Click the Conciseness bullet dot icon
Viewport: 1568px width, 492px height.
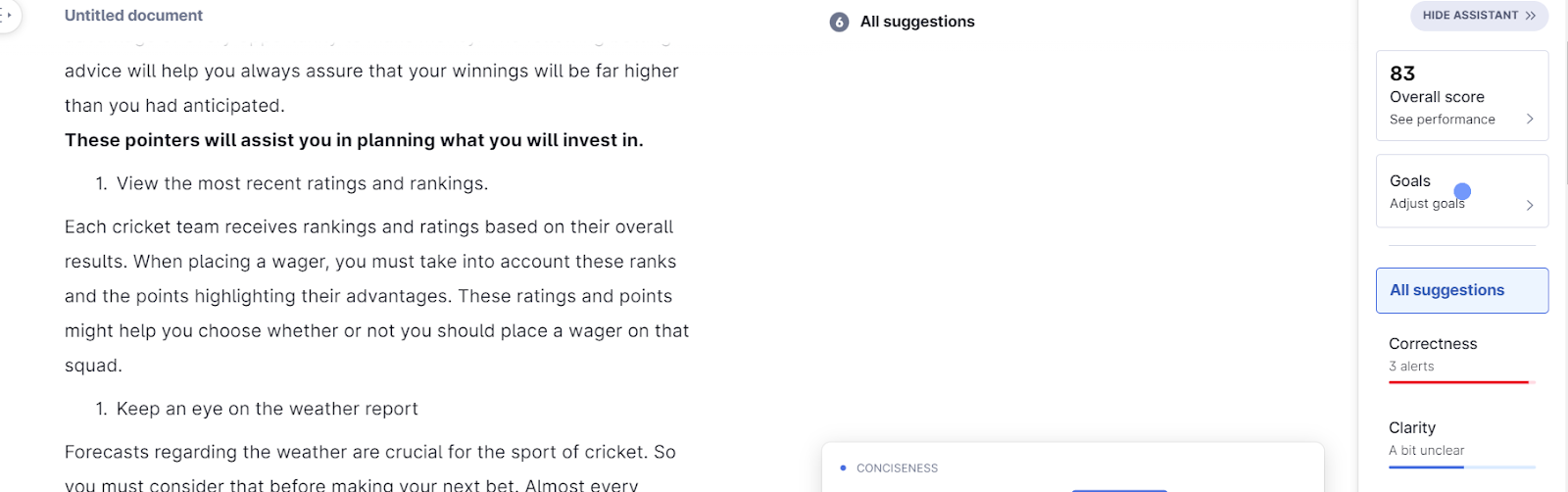[x=843, y=468]
